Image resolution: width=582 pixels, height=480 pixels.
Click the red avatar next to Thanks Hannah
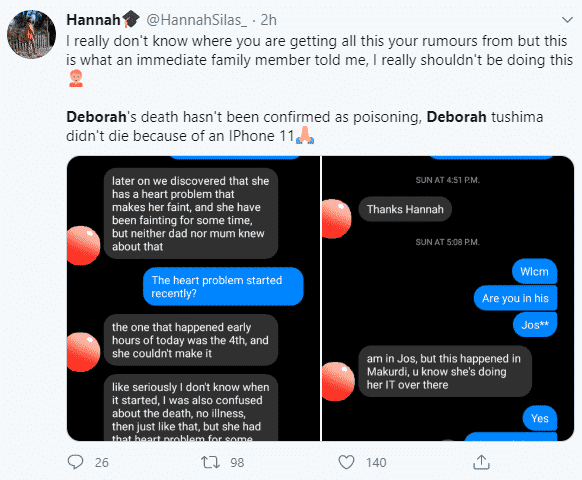[335, 219]
